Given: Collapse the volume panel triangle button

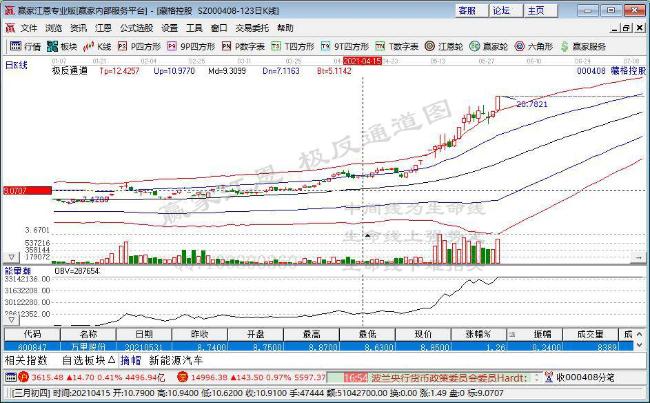Looking at the screenshot, I should (x=11, y=257).
